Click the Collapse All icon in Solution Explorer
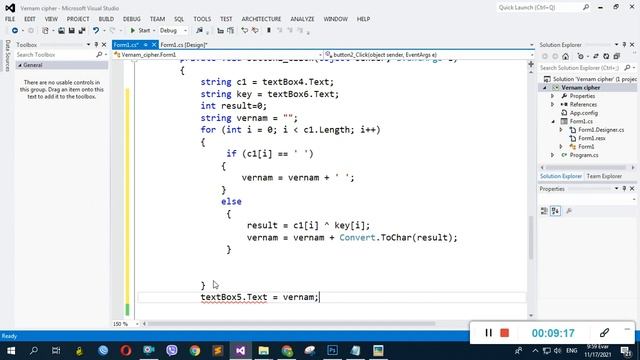The width and height of the screenshot is (640, 360). [x=617, y=56]
